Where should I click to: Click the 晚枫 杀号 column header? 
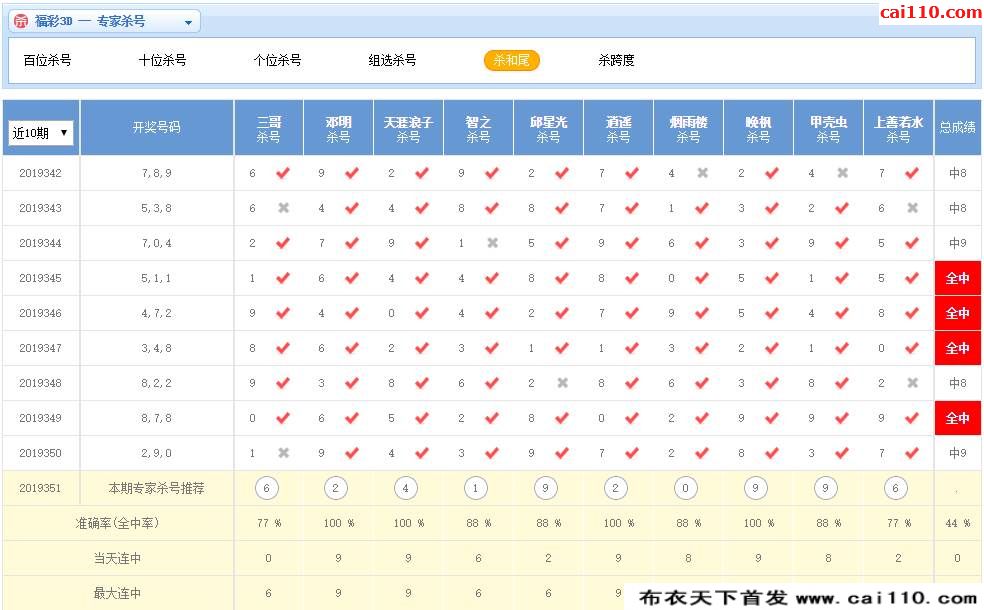click(758, 128)
